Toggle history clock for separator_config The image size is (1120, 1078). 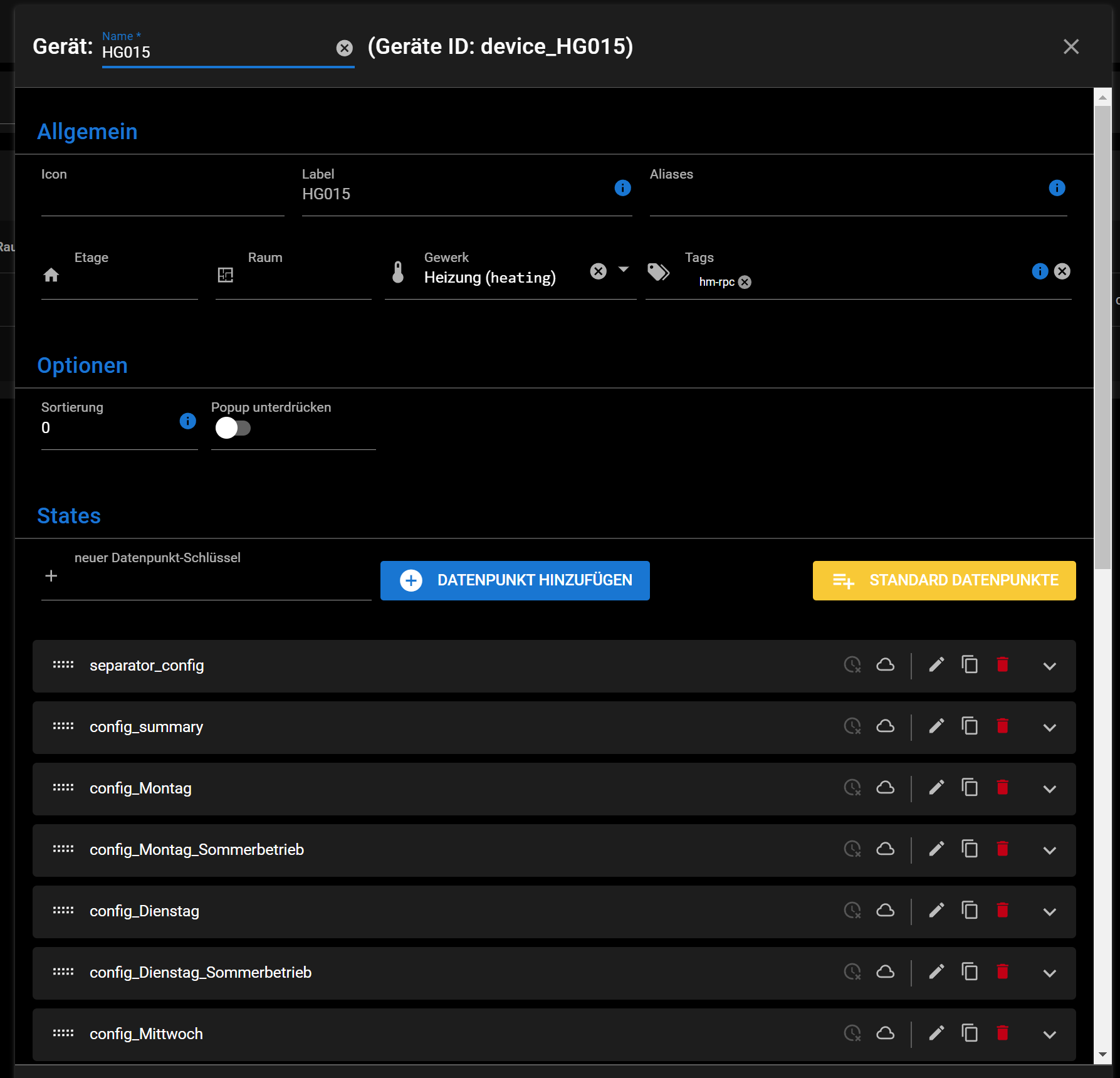tap(852, 664)
